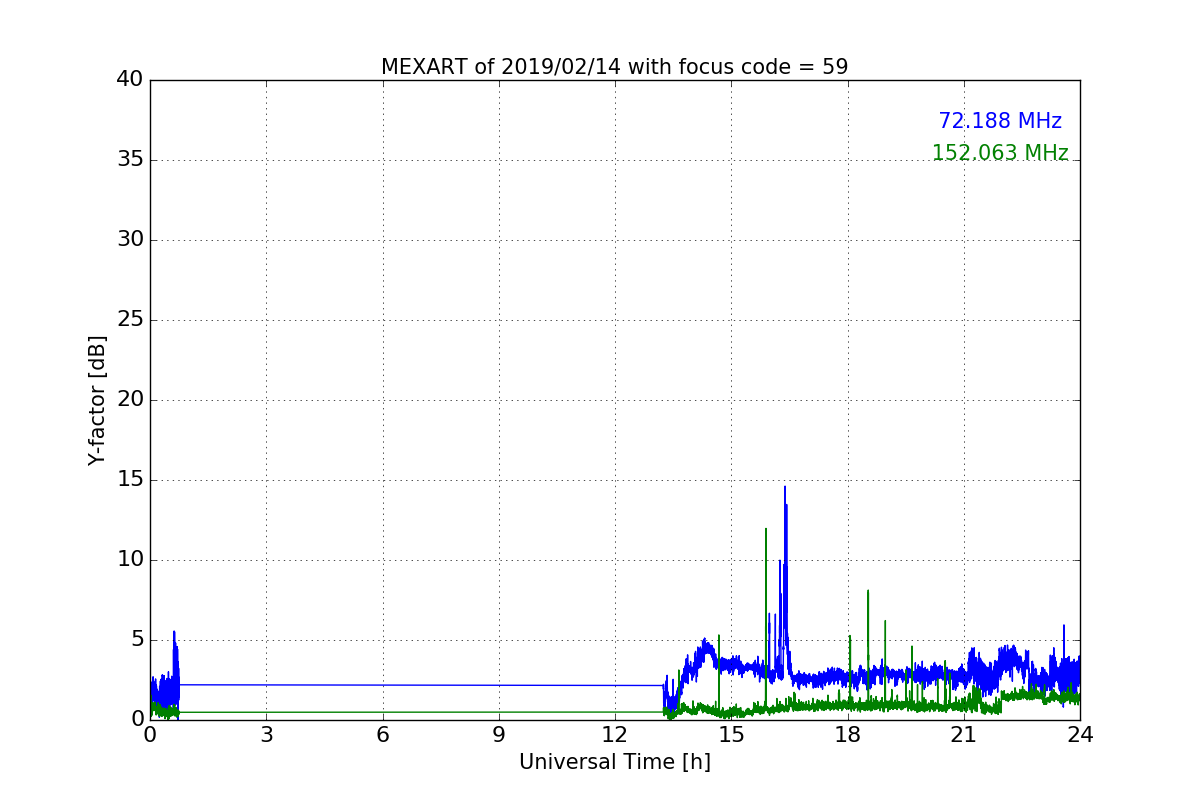Select the green 152.063 MHz legend label

click(1000, 153)
